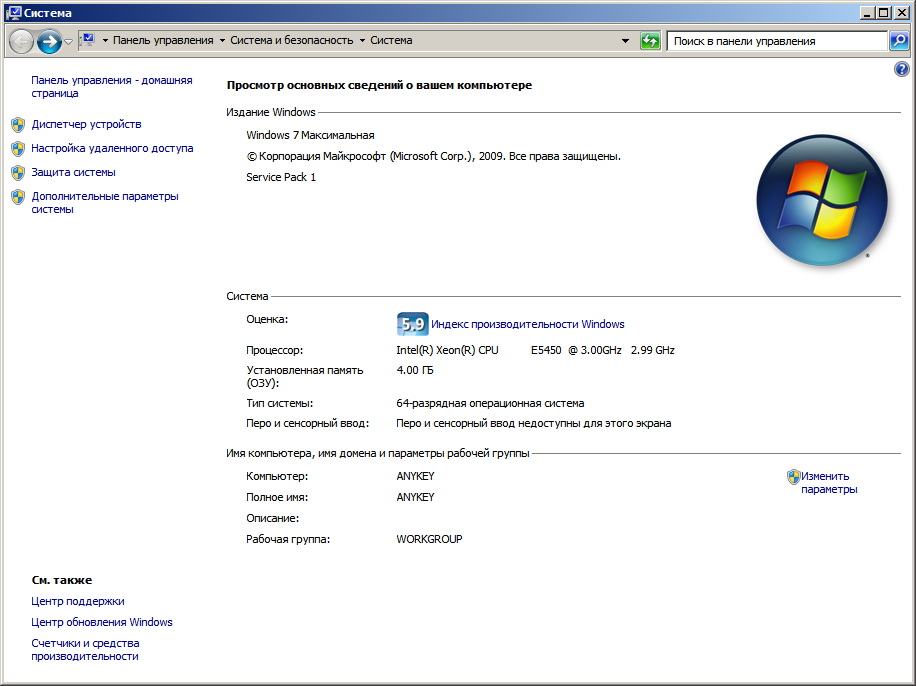Click the 5.9 performance score badge
916x686 pixels.
tap(412, 324)
